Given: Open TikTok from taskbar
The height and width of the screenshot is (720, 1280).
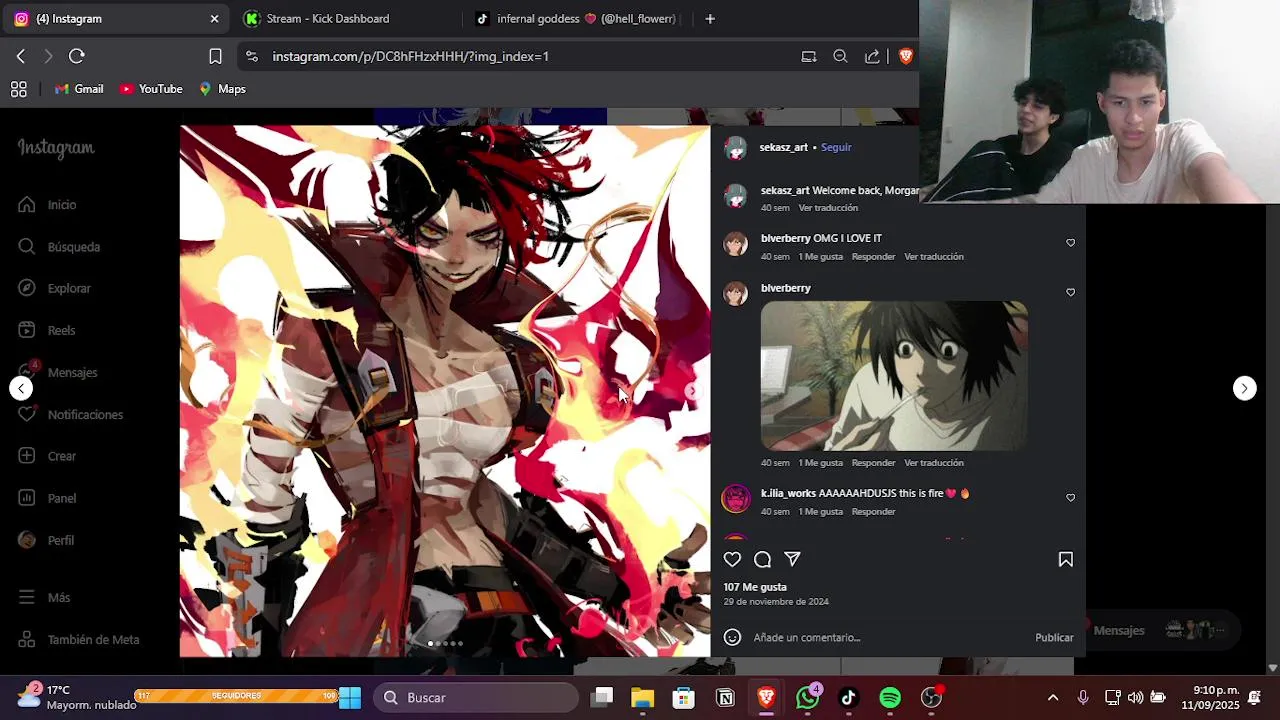Looking at the screenshot, I should [849, 697].
